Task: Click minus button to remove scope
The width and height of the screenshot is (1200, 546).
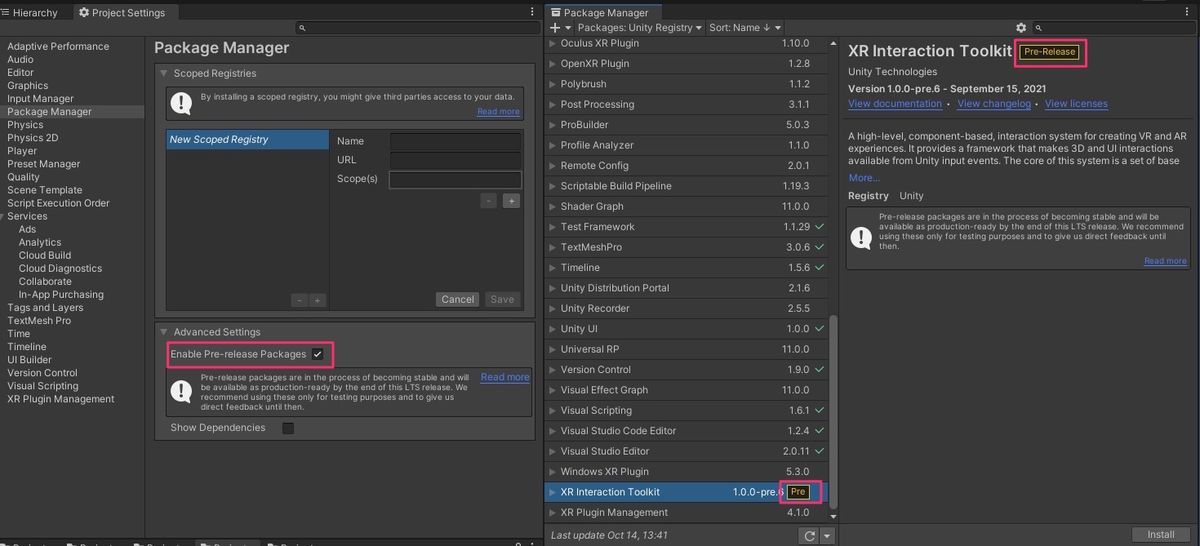Action: tap(488, 201)
